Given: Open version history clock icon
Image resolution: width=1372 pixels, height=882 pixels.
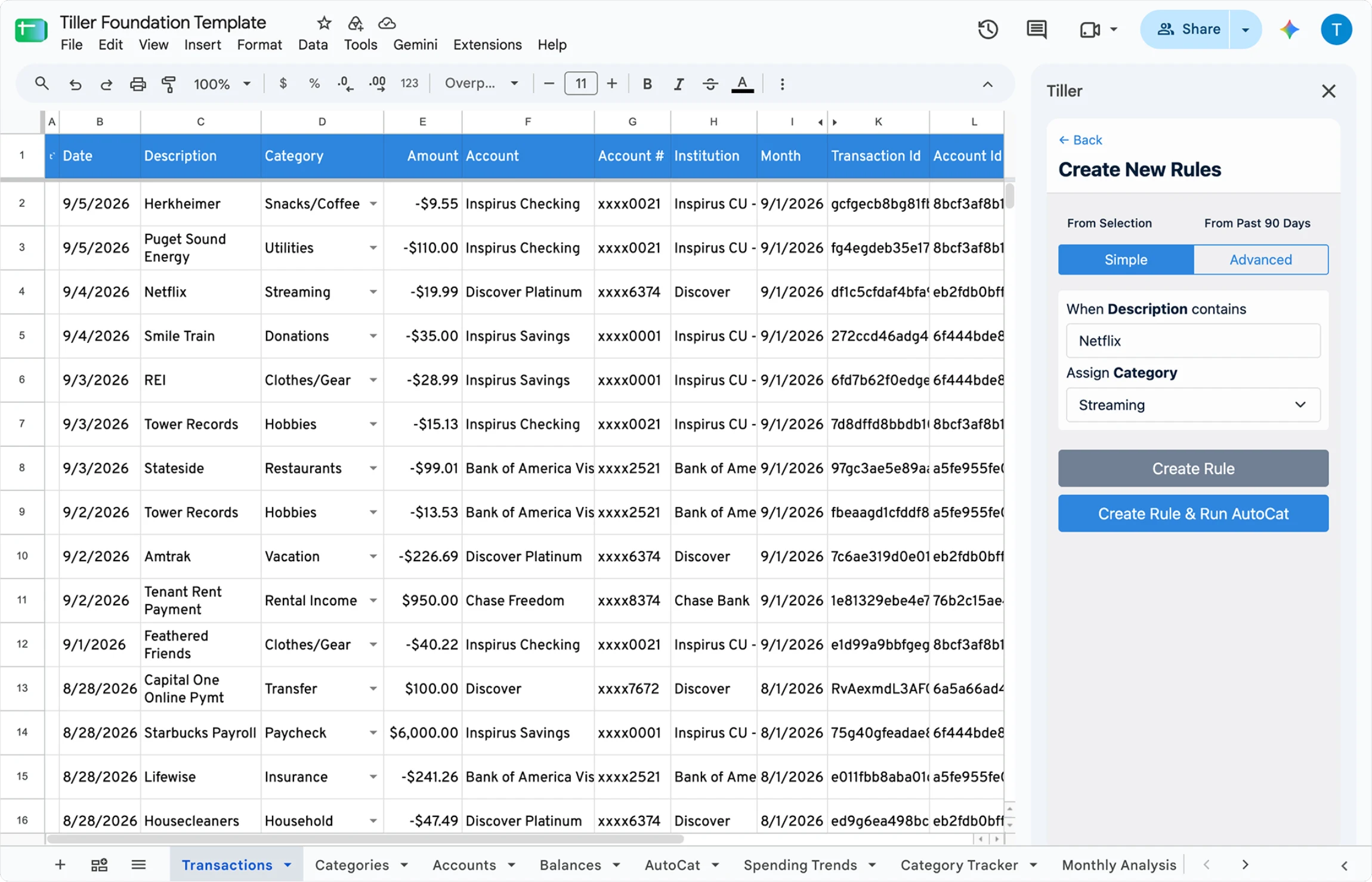Looking at the screenshot, I should 988,29.
